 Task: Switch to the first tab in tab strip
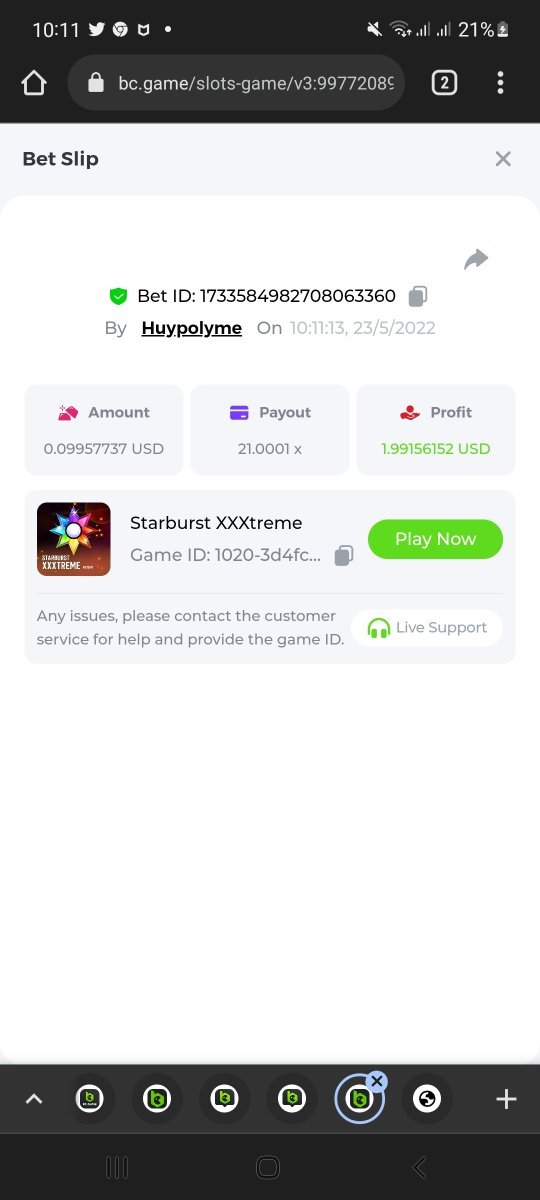[90, 1099]
